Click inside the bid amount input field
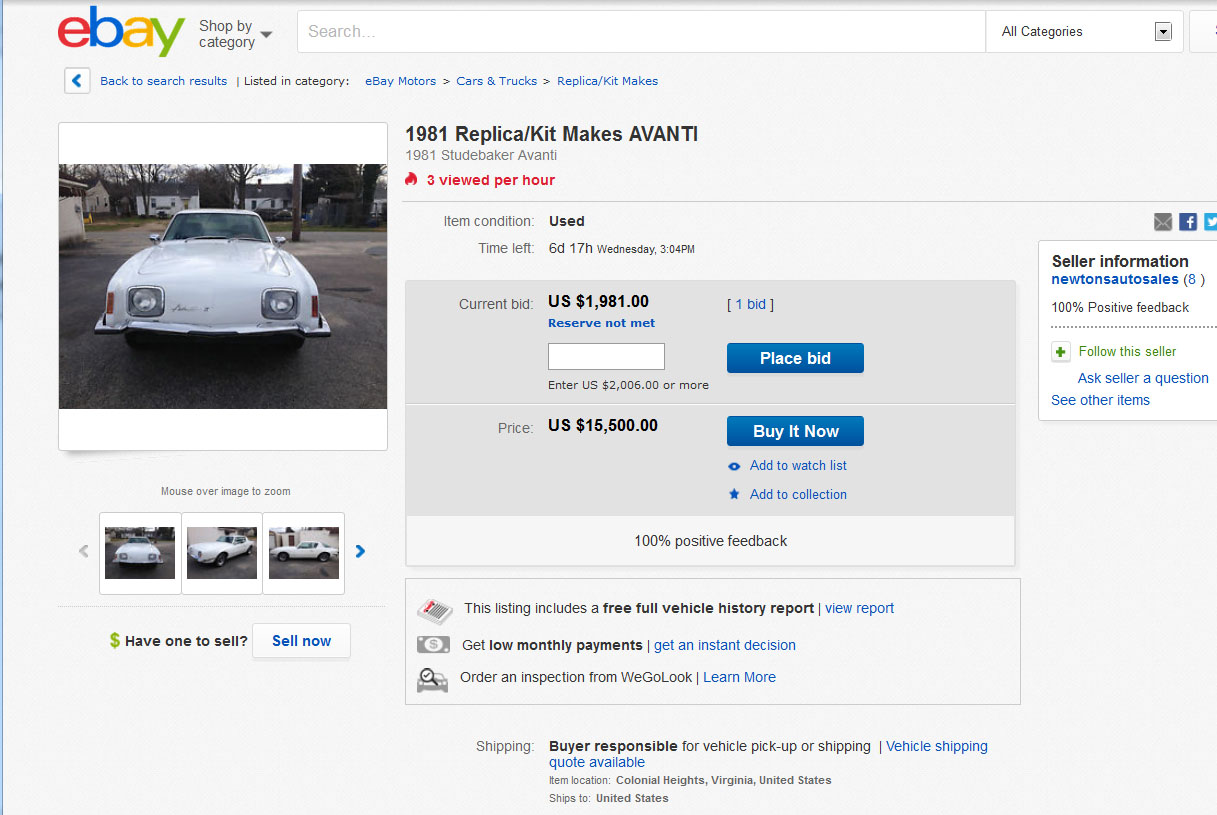Screen dimensions: 1217x815 (606, 357)
